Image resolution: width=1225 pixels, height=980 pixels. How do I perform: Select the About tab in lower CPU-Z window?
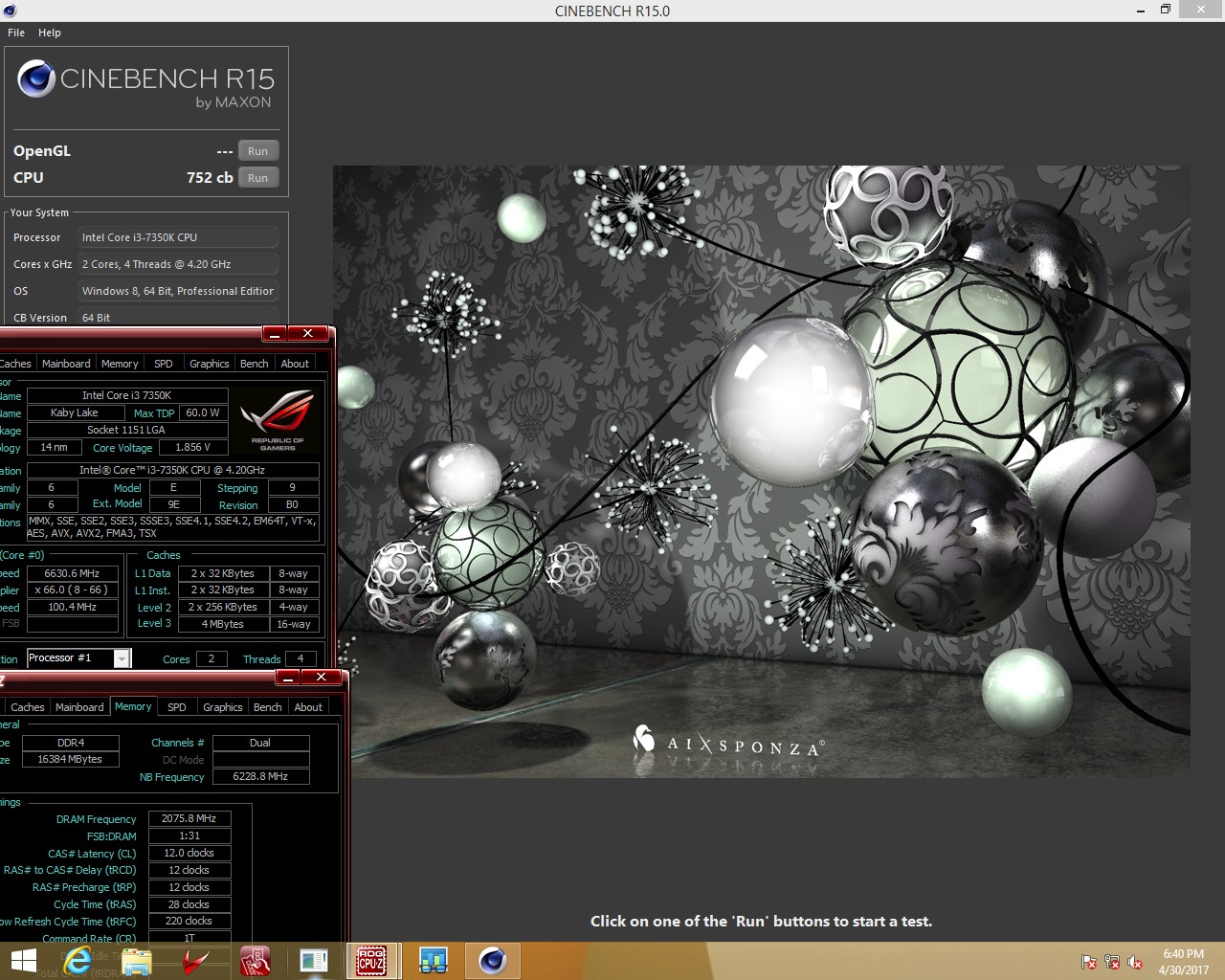308,707
